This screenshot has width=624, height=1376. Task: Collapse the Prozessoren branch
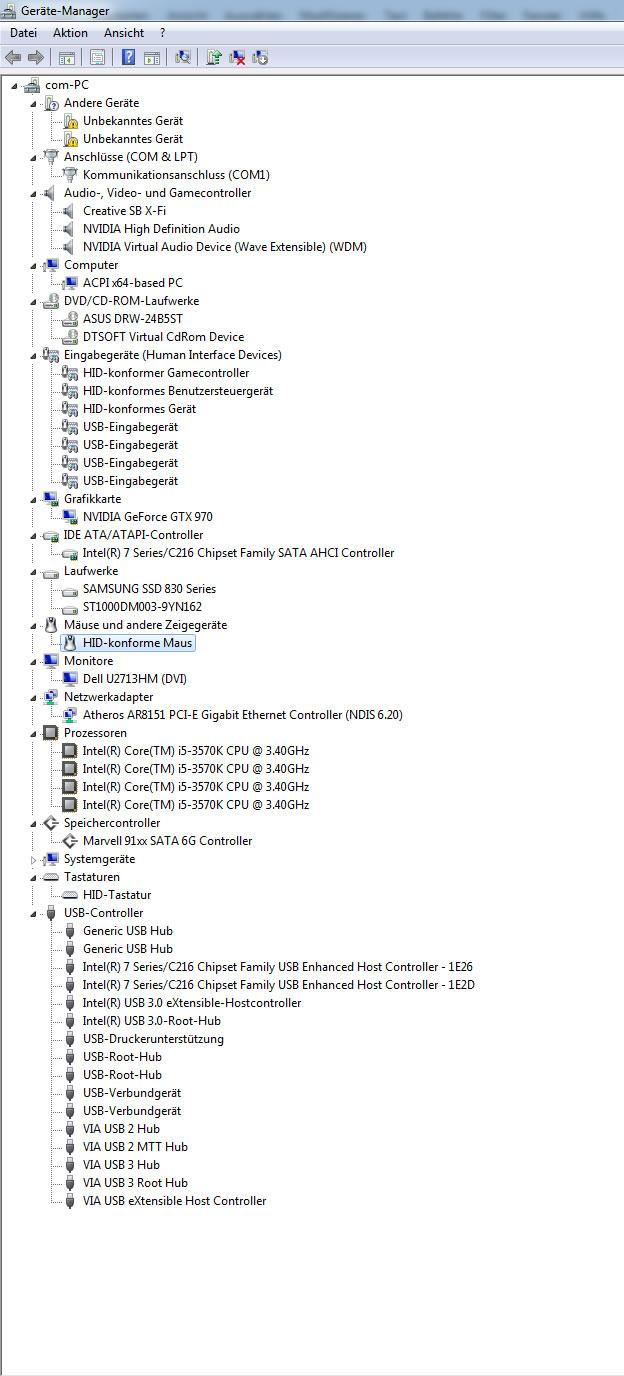[x=33, y=734]
